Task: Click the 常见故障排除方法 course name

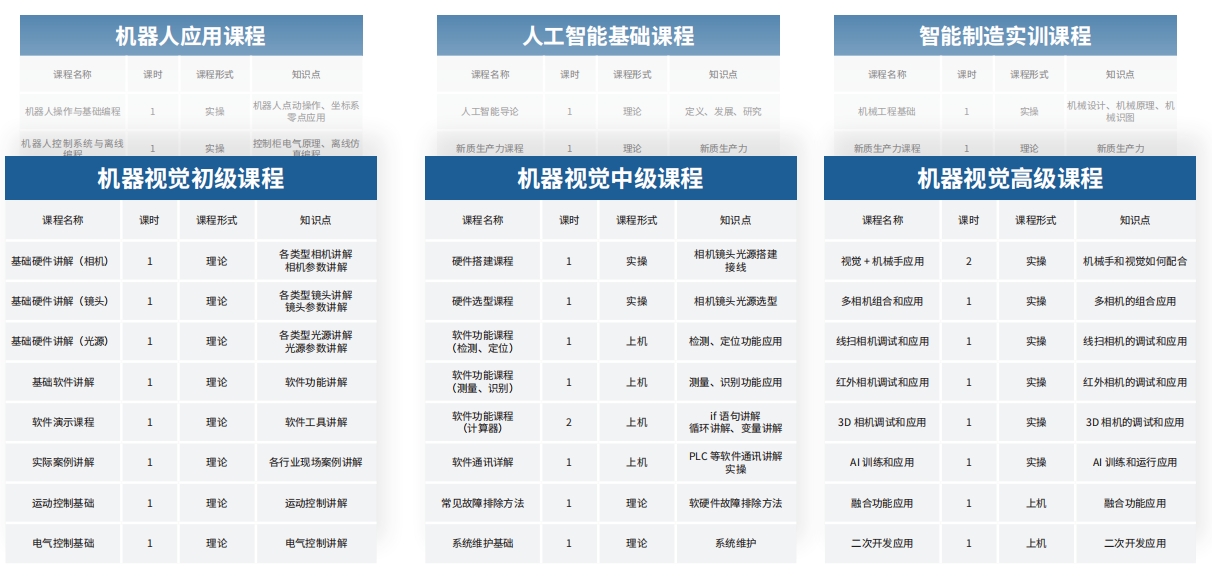Action: pyautogui.click(x=482, y=503)
